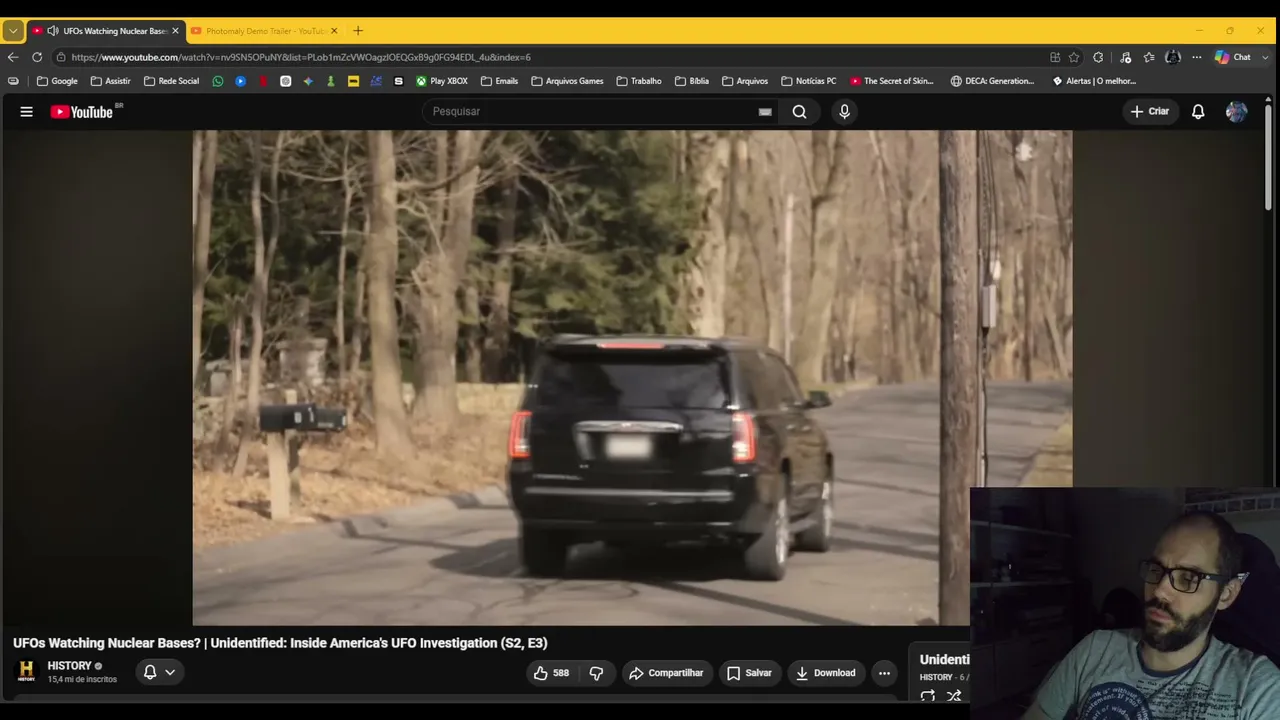Open the Trabalho bookmarks folder

coord(639,81)
